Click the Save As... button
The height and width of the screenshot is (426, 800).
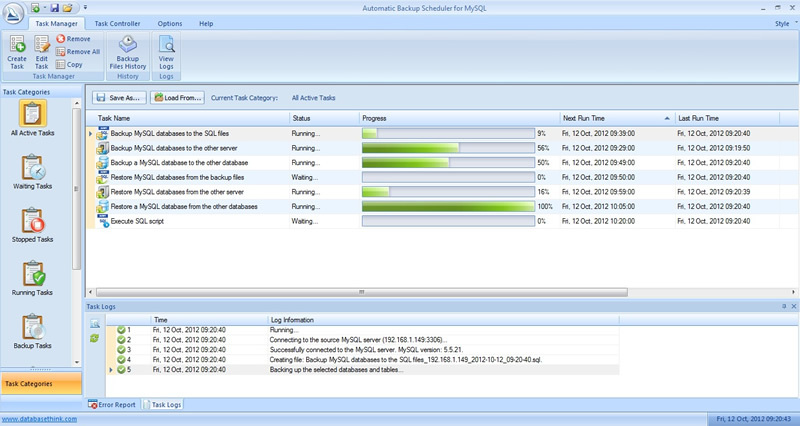(x=119, y=97)
